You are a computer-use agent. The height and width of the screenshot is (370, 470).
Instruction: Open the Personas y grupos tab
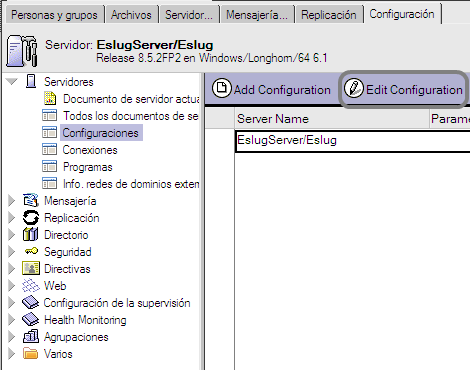point(54,15)
